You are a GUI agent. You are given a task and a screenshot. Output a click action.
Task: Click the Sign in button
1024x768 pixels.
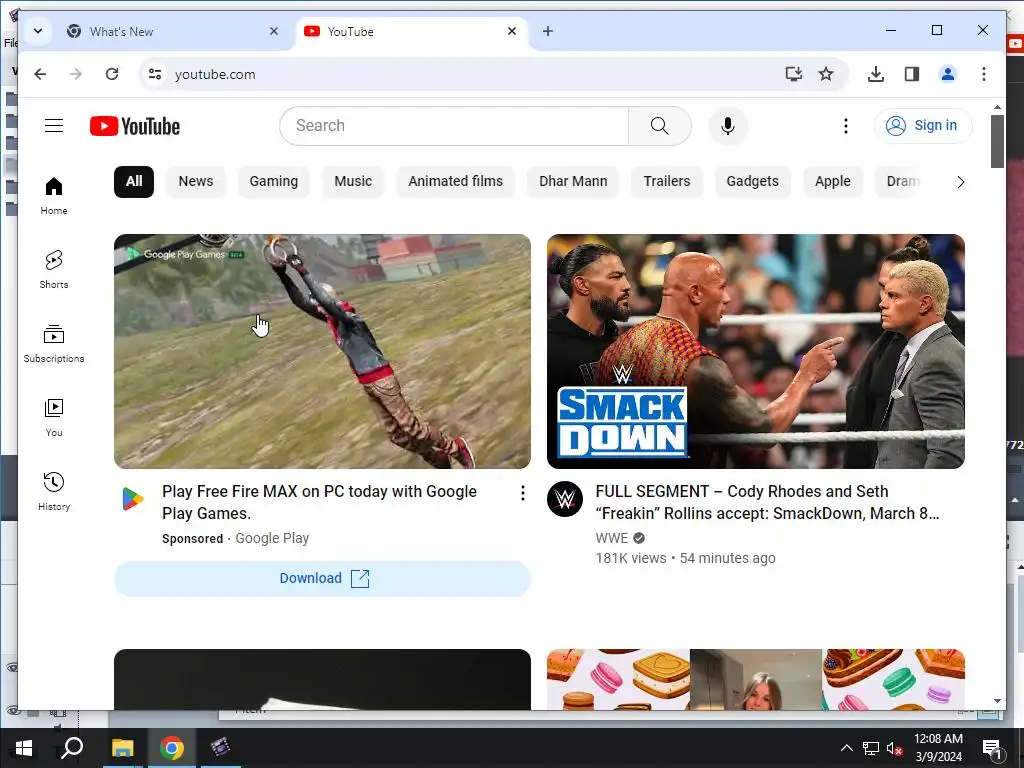(923, 125)
